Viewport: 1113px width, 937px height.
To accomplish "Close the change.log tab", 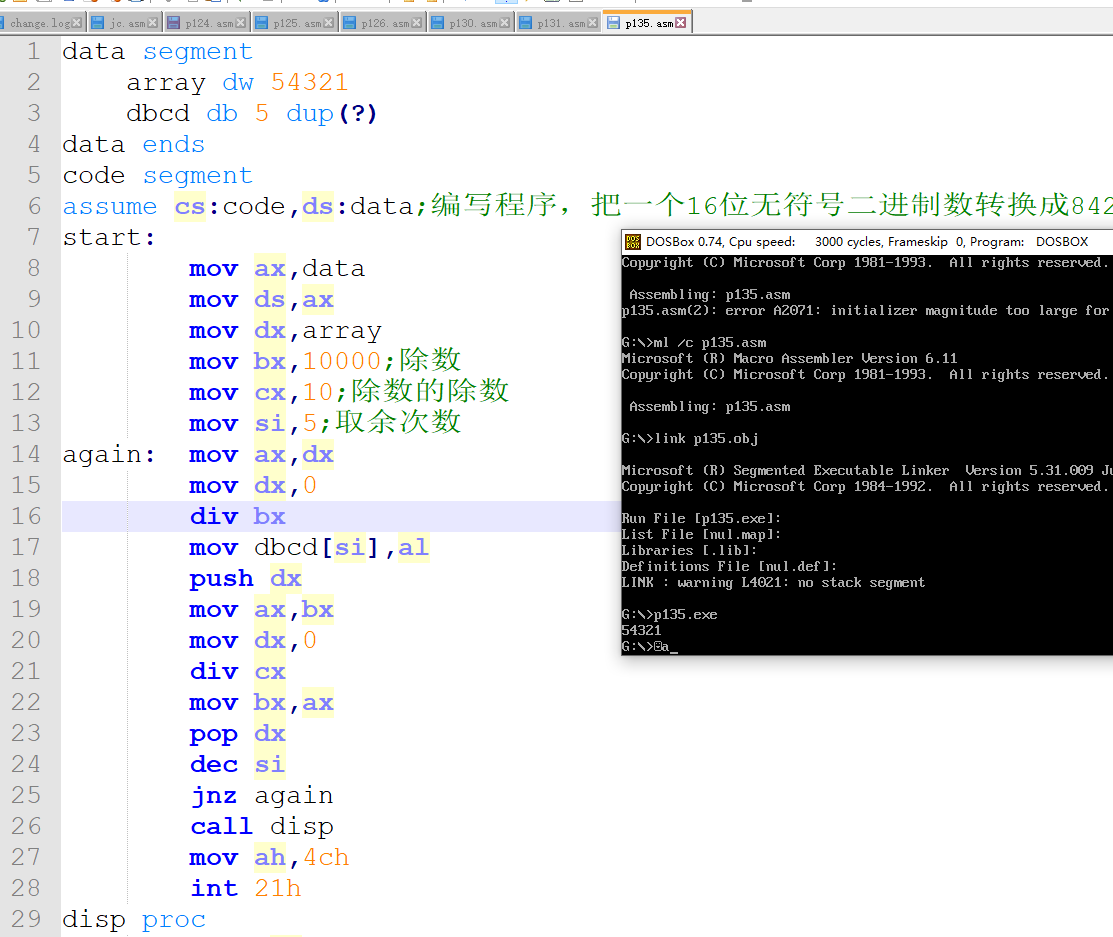I will point(77,23).
